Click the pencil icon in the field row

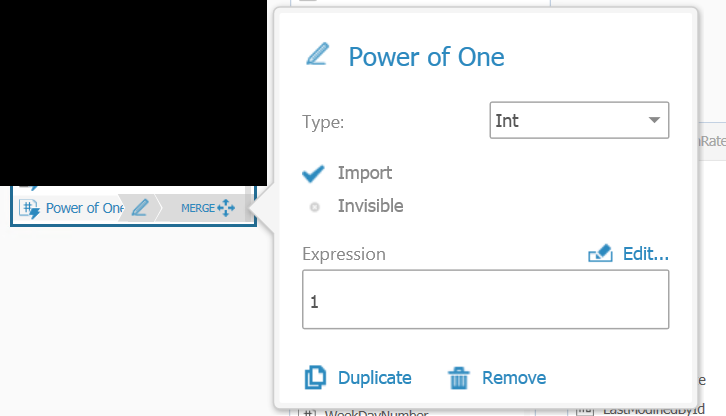coord(140,208)
